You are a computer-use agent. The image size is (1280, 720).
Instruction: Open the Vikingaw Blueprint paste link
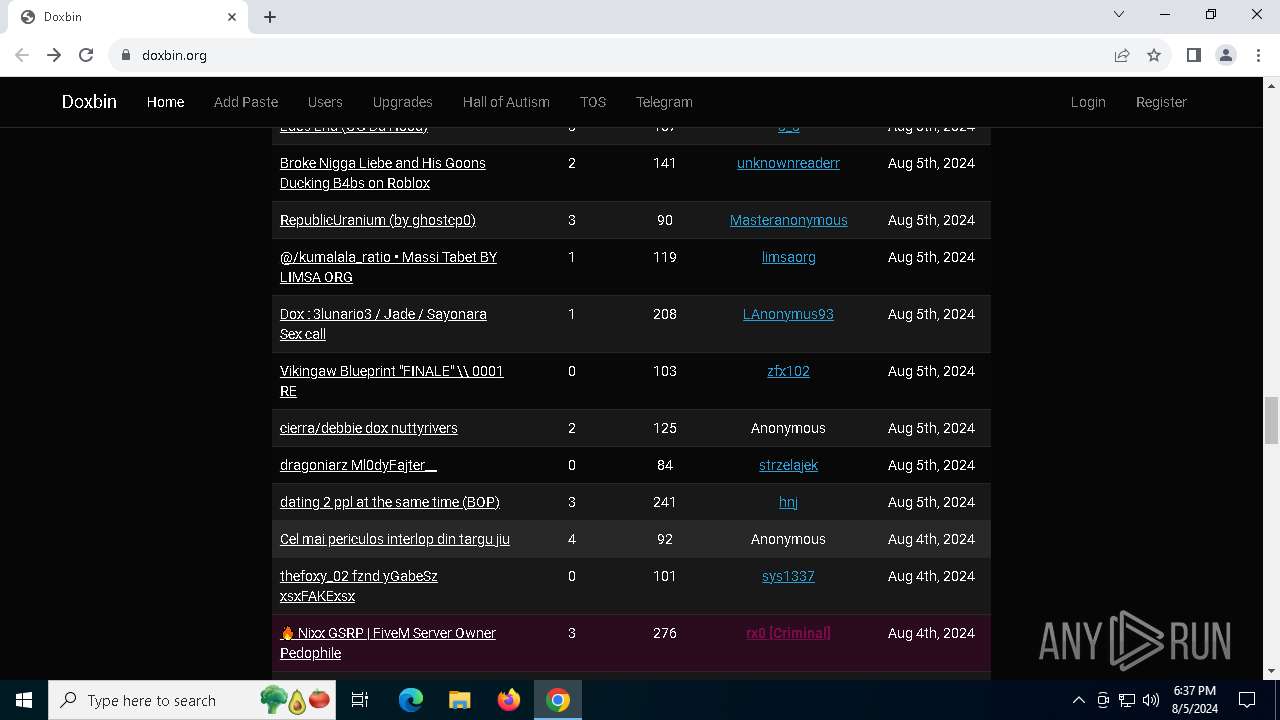click(392, 381)
